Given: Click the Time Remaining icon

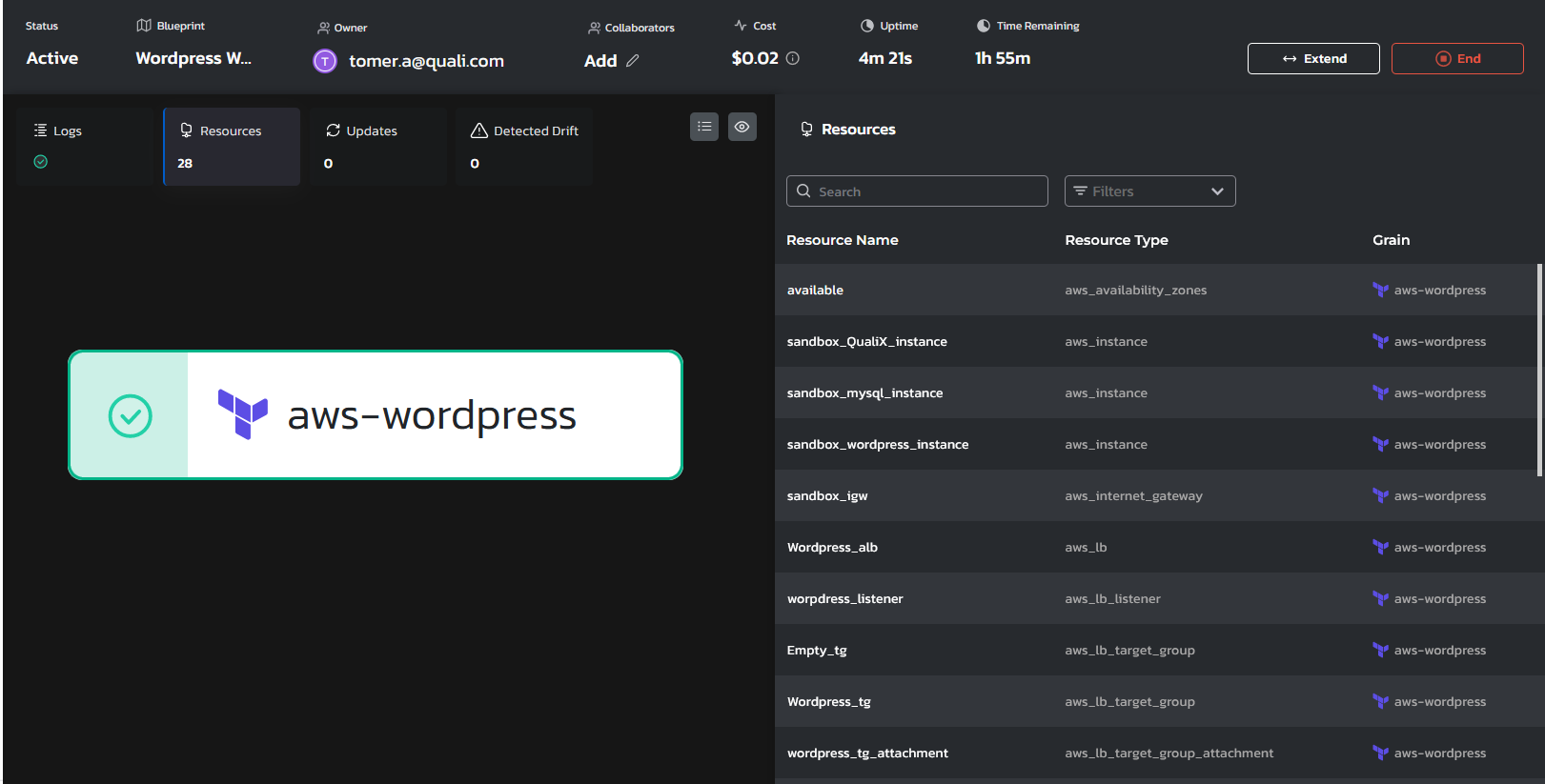Looking at the screenshot, I should coord(984,26).
